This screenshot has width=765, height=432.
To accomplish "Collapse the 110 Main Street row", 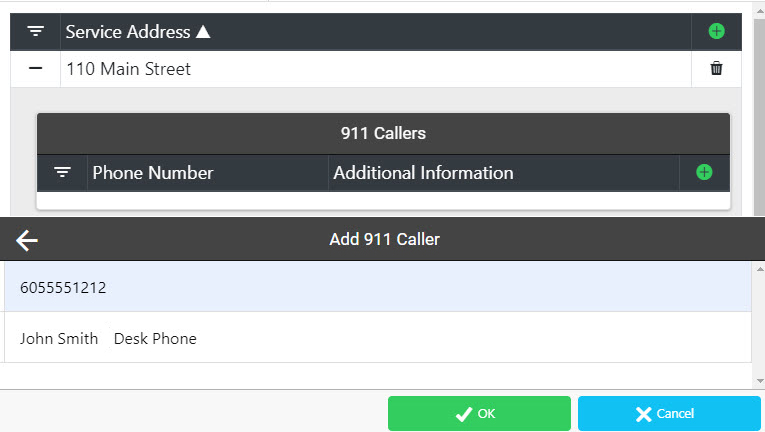I will tap(35, 68).
